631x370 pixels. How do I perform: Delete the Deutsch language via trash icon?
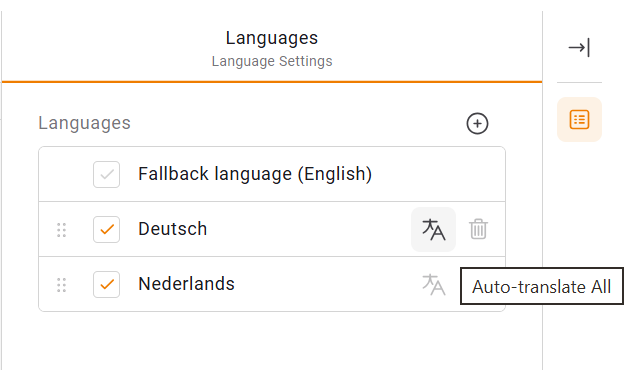pos(478,229)
